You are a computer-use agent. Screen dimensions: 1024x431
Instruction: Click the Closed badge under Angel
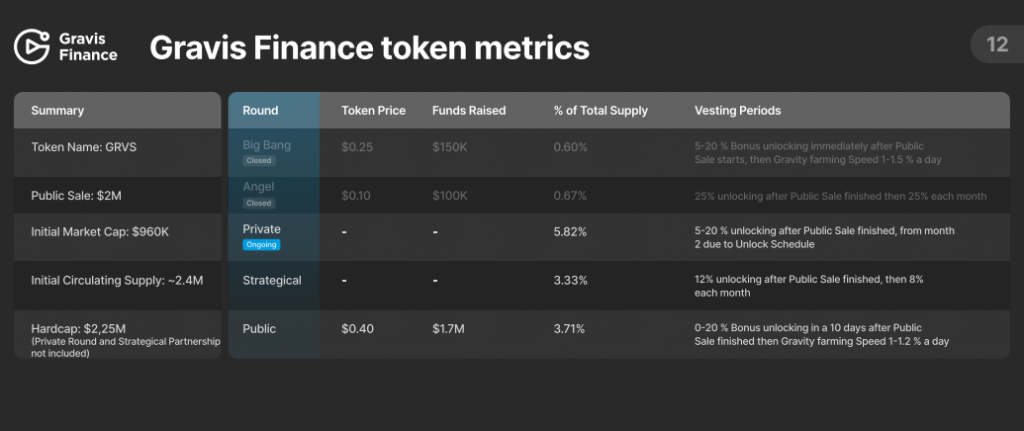[x=258, y=201]
